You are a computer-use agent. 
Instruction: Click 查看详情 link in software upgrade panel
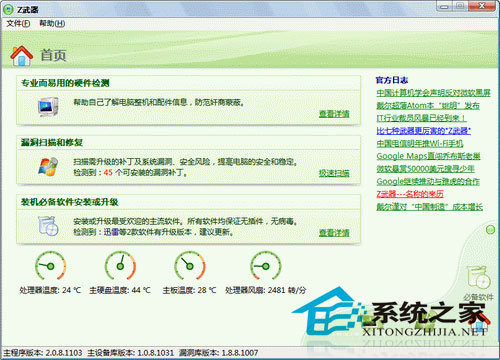[x=334, y=233]
